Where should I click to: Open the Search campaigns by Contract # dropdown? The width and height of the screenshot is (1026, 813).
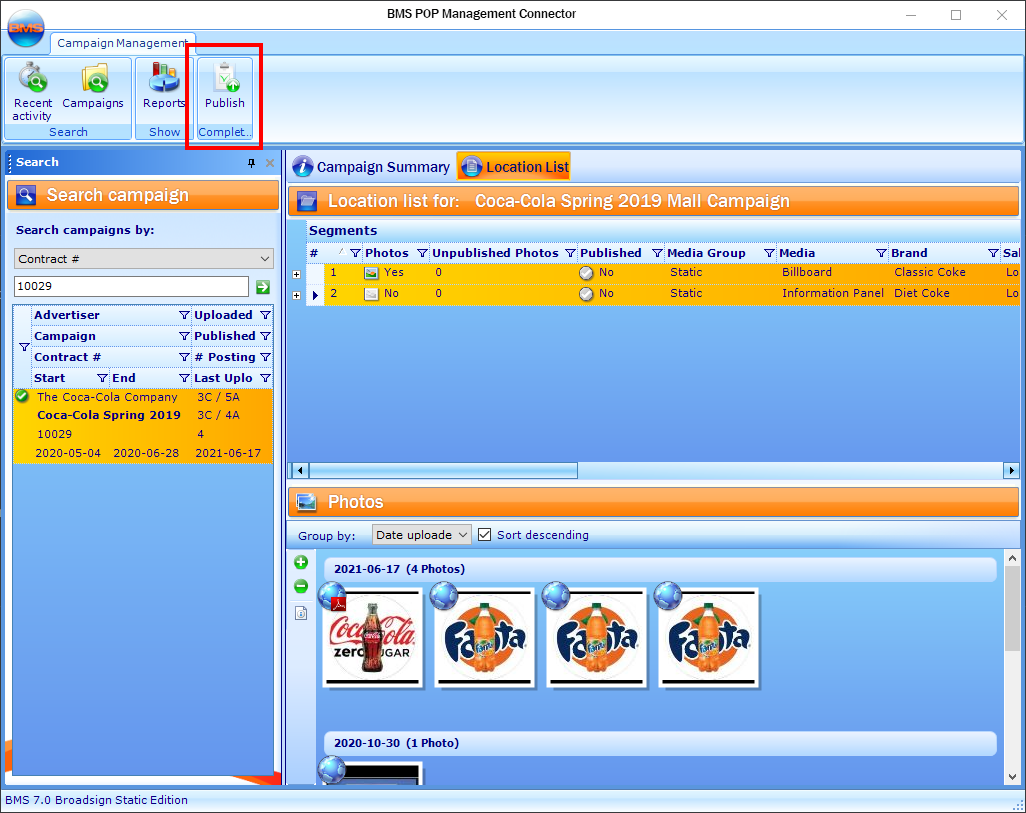[x=144, y=259]
